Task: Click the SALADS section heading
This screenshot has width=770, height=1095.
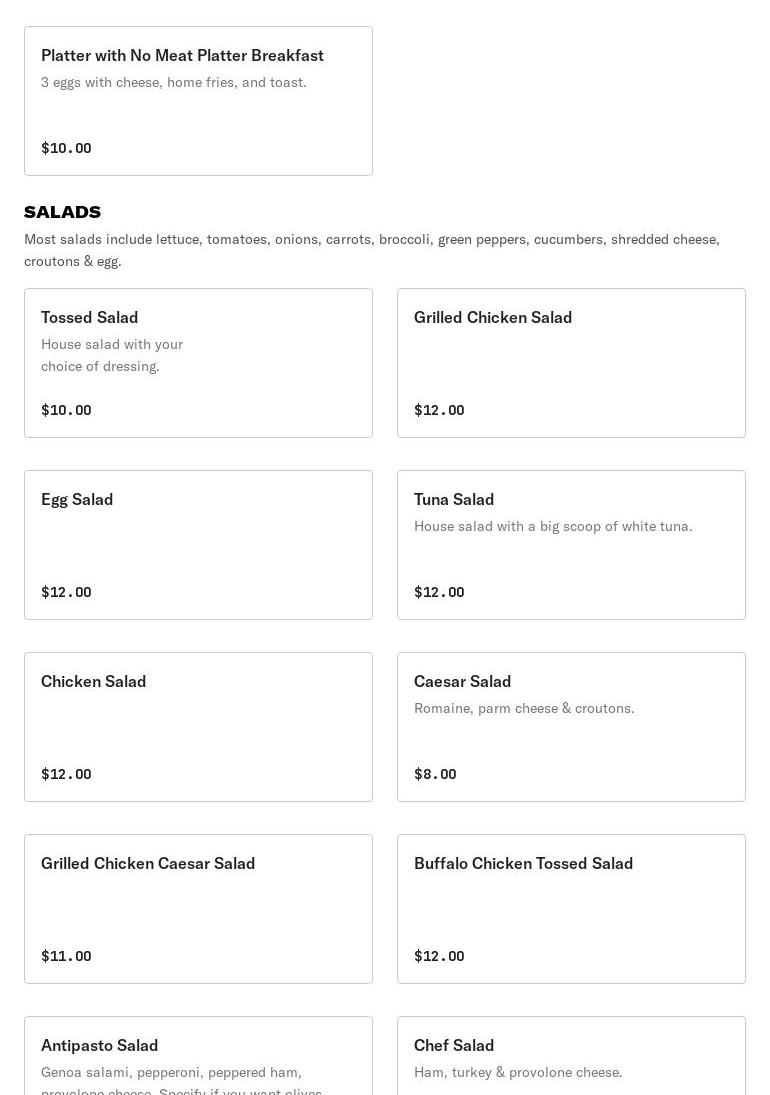Action: coord(62,212)
